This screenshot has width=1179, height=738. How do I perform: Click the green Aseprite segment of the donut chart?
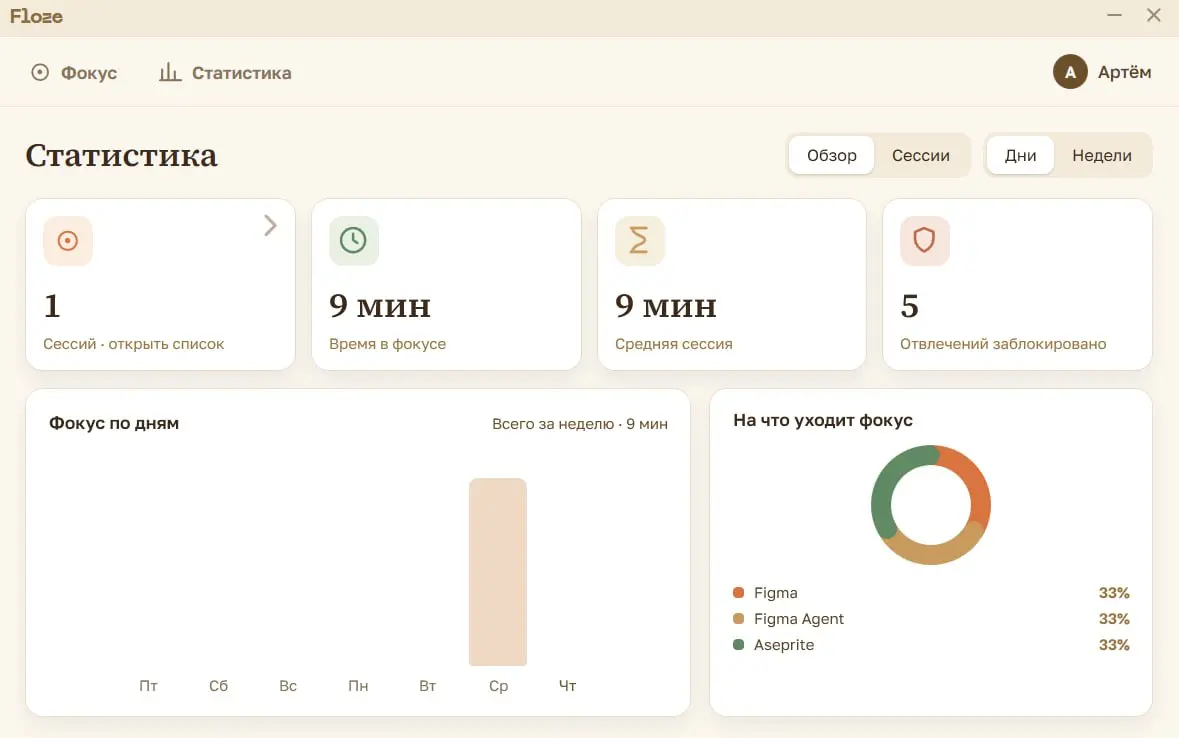click(887, 485)
